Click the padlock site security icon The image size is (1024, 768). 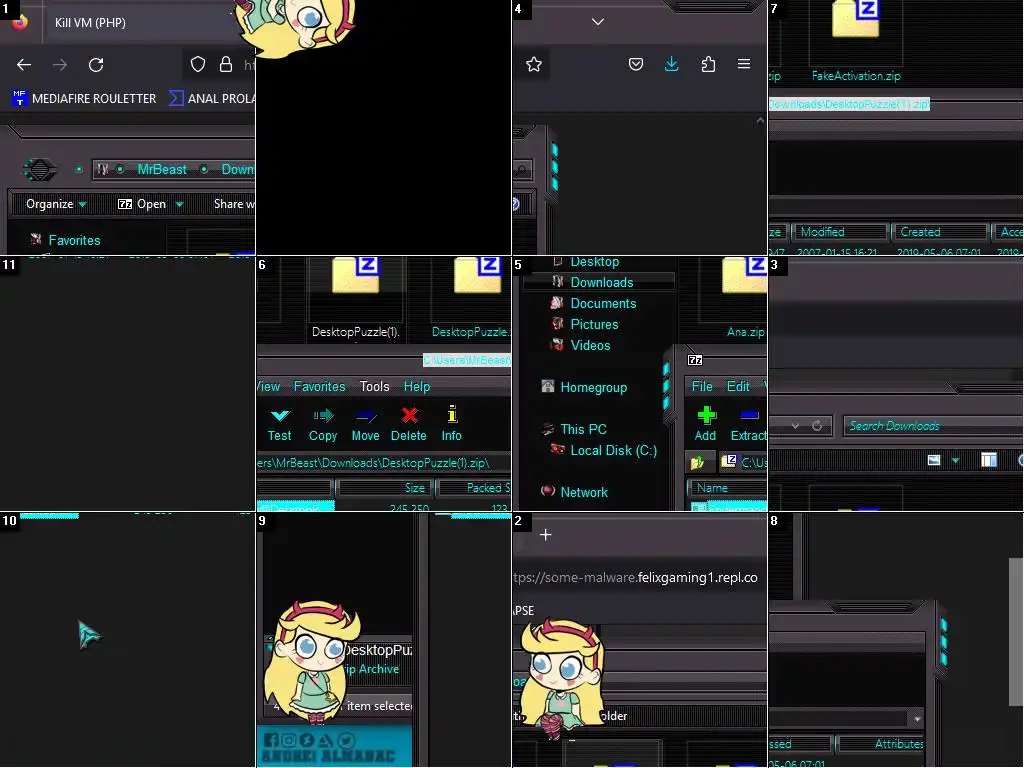pos(226,64)
